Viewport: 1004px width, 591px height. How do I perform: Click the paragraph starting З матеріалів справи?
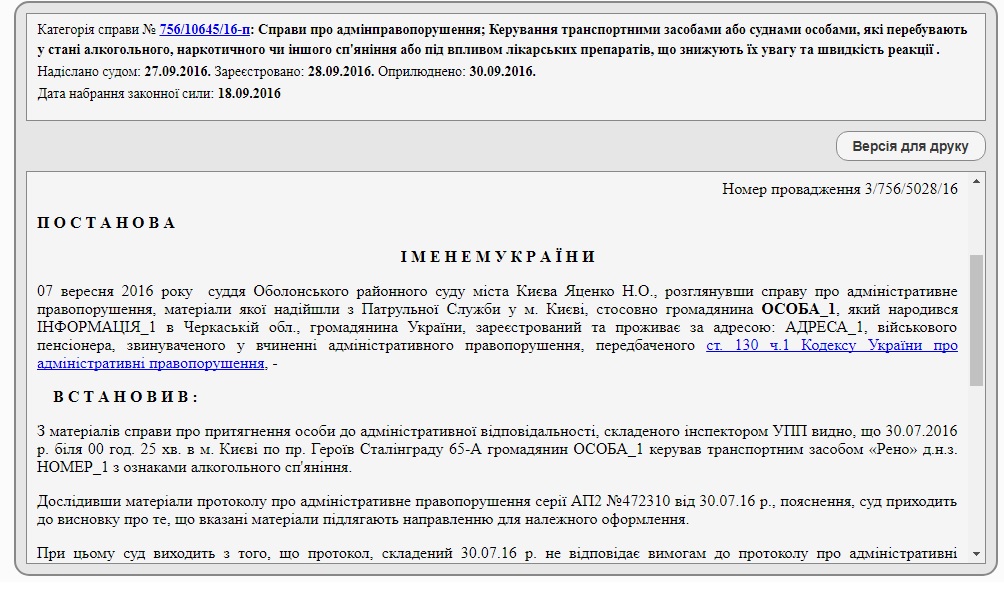[x=497, y=449]
